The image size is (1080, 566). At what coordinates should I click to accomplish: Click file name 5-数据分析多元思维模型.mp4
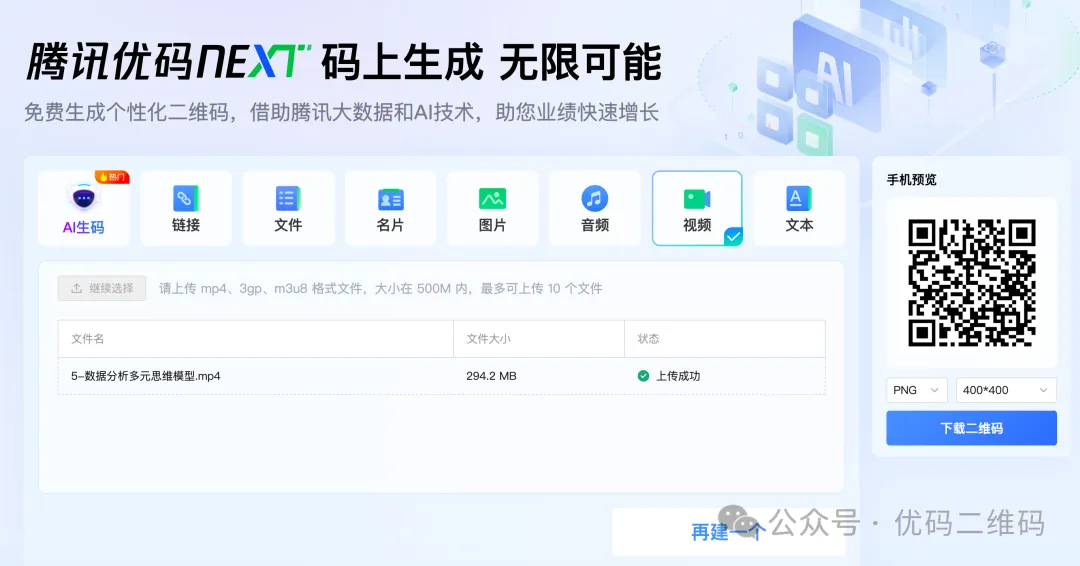coord(145,376)
